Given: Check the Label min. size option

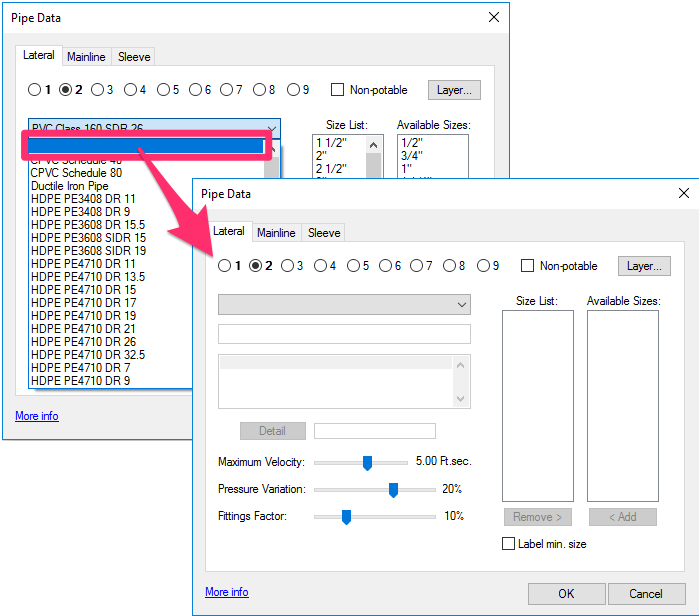Looking at the screenshot, I should pyautogui.click(x=509, y=544).
